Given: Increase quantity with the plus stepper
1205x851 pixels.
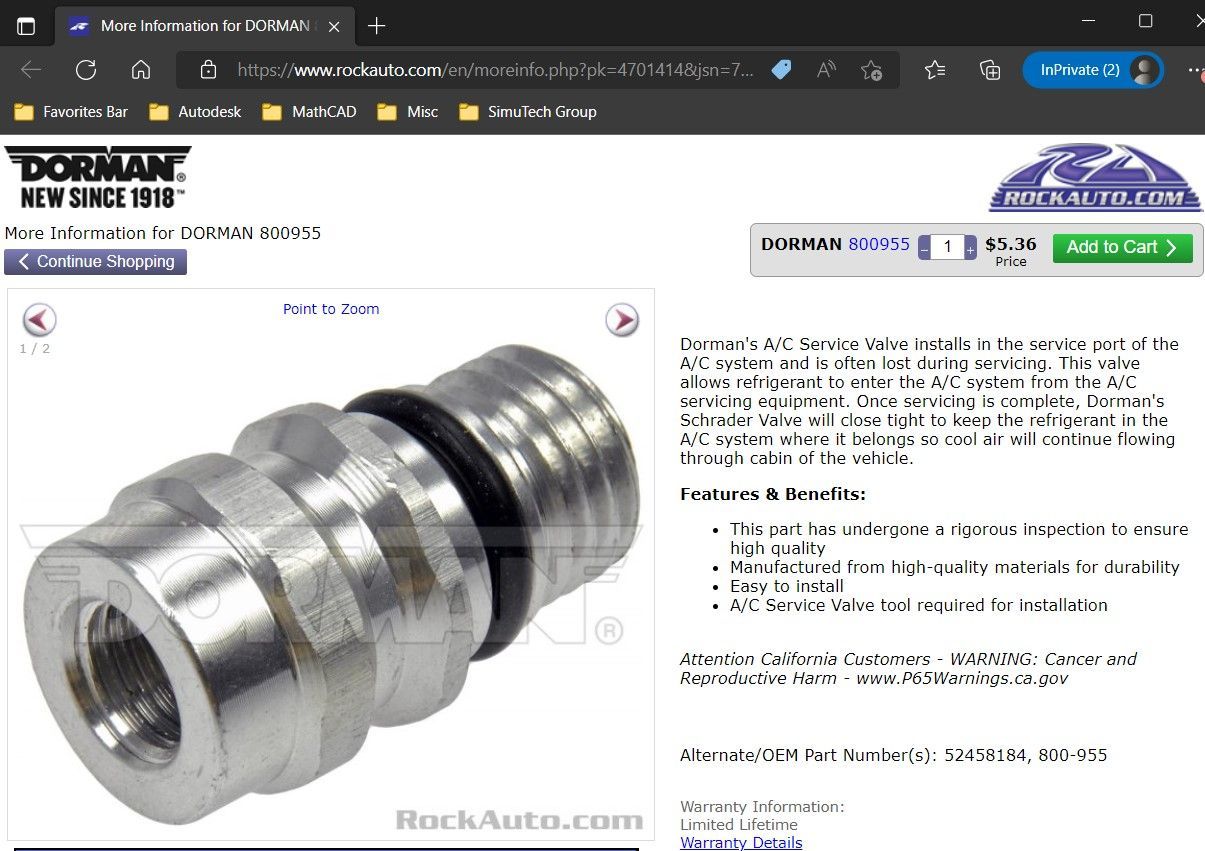Looking at the screenshot, I should [x=970, y=248].
